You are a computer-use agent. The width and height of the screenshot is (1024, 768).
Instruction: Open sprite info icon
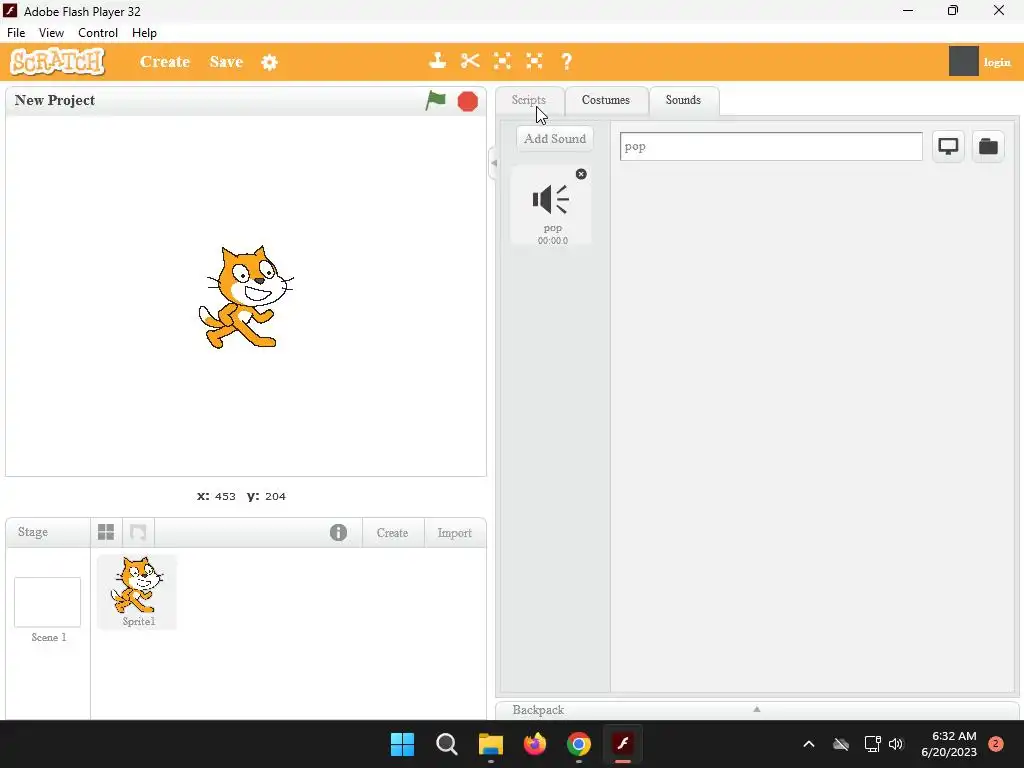coord(338,532)
